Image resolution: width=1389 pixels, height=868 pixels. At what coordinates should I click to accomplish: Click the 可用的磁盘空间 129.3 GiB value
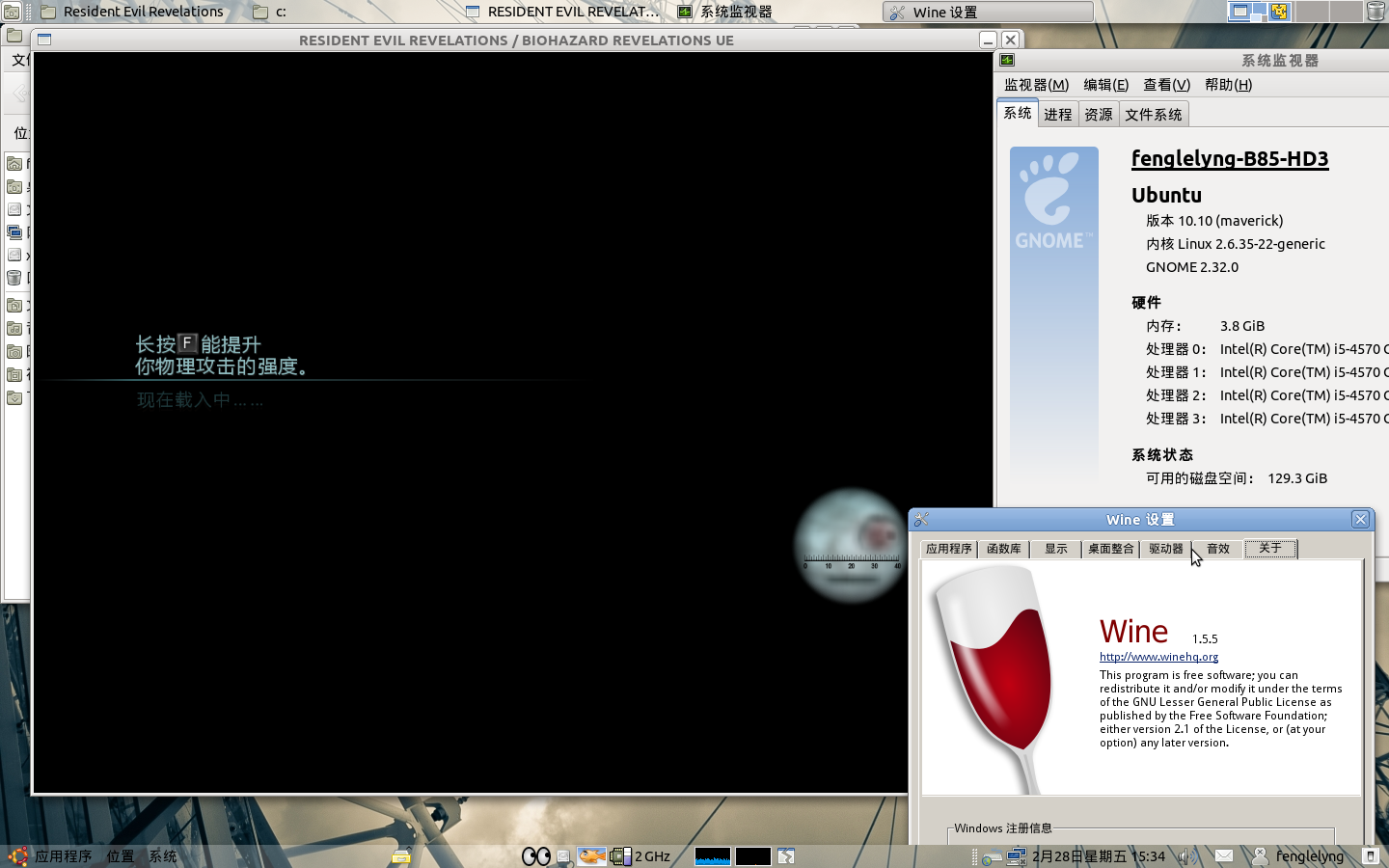pyautogui.click(x=1297, y=478)
